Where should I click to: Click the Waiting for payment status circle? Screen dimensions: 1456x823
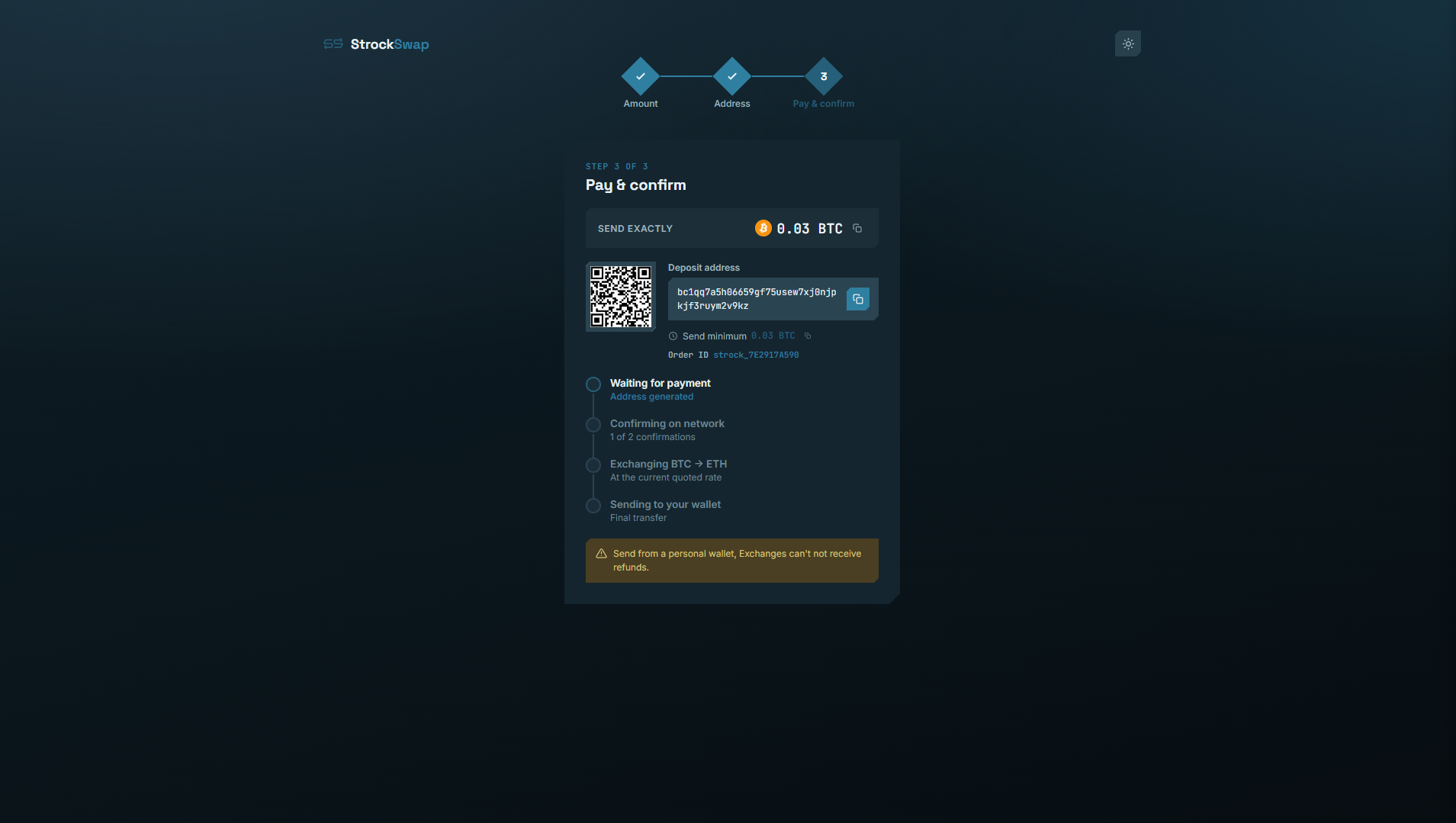pyautogui.click(x=593, y=384)
